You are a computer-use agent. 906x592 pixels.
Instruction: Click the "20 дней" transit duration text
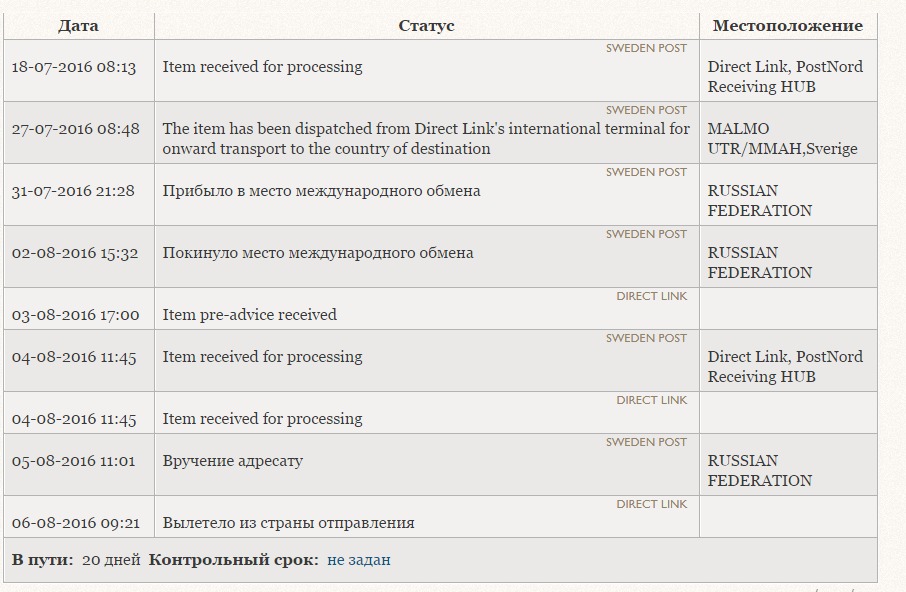pos(111,560)
